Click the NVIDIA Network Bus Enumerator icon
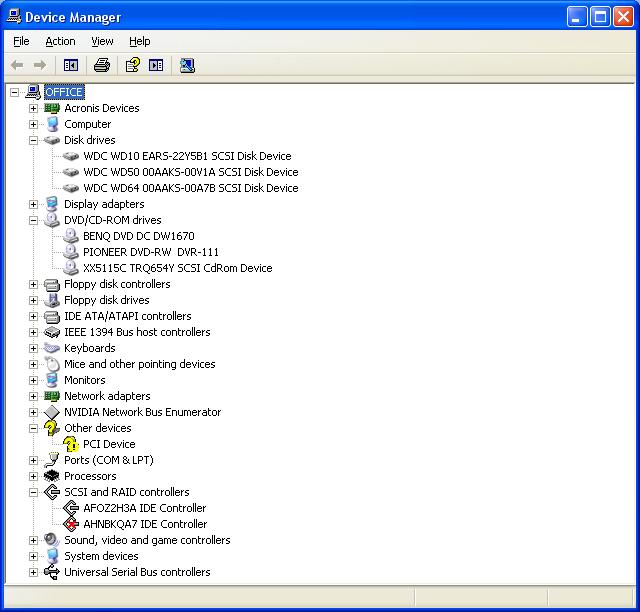 pyautogui.click(x=52, y=412)
